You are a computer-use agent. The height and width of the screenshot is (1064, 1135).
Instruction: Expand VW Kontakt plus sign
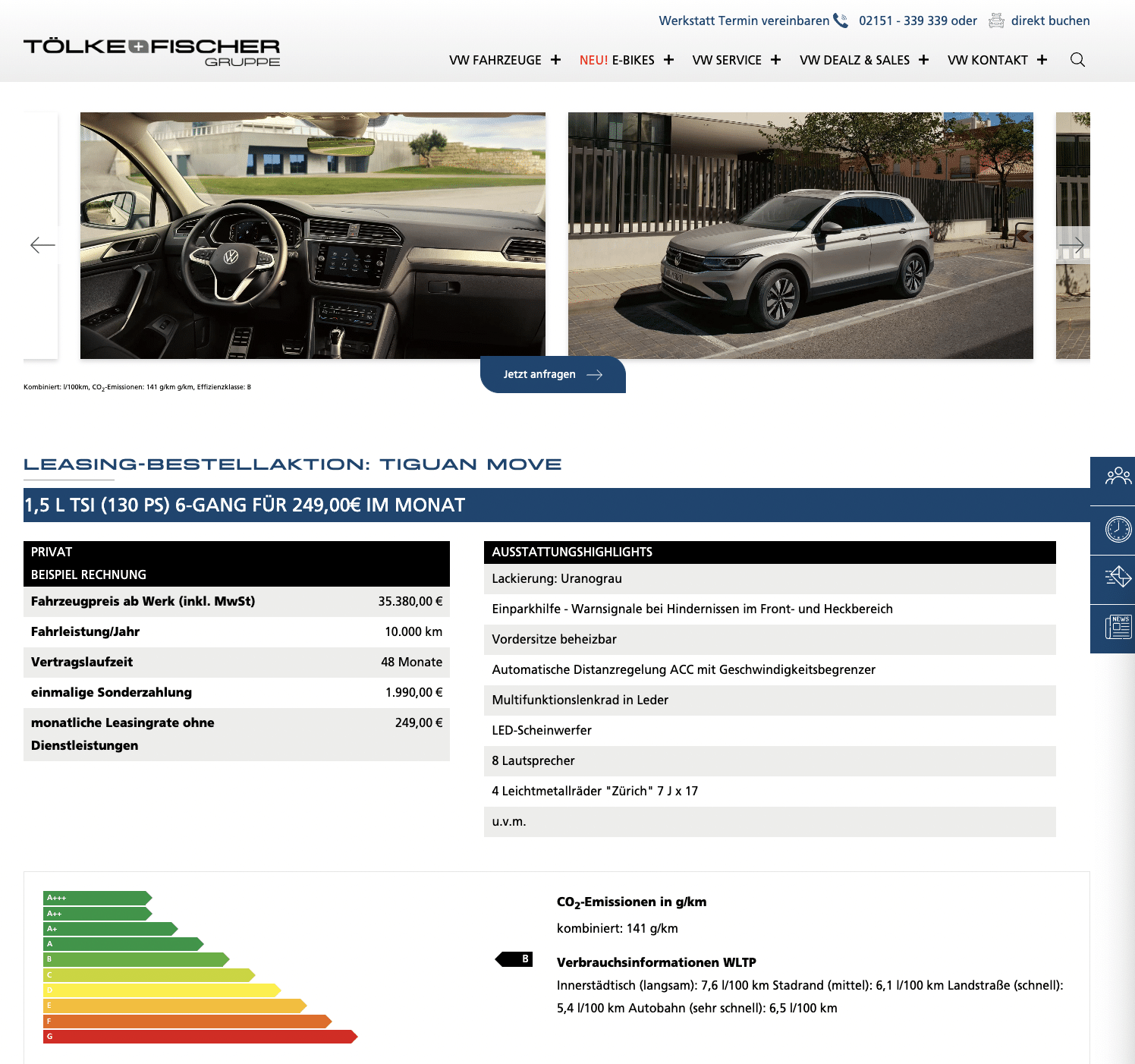[x=1042, y=60]
